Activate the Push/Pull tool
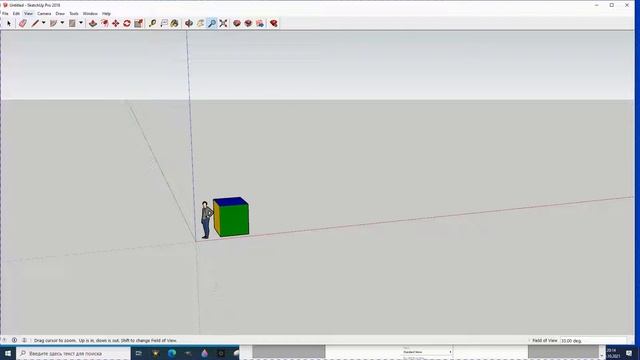Image resolution: width=640 pixels, height=360 pixels. (93, 24)
